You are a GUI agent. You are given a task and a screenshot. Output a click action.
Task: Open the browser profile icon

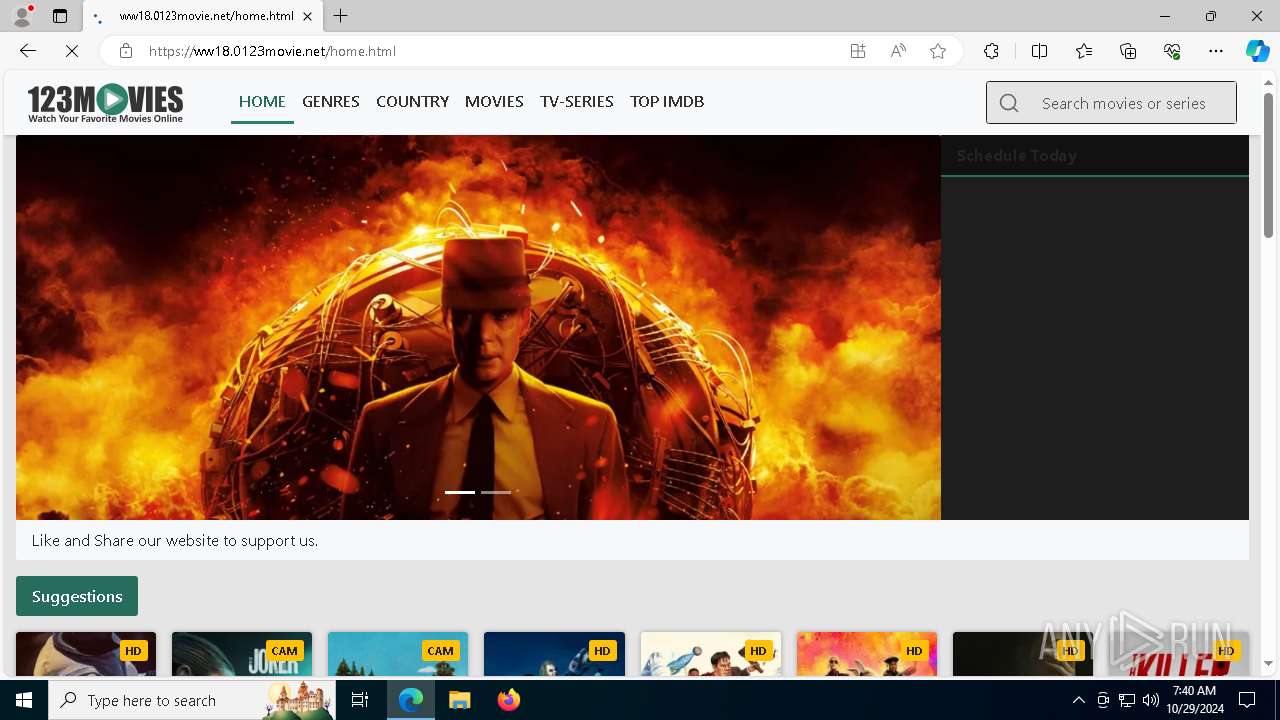coord(22,16)
